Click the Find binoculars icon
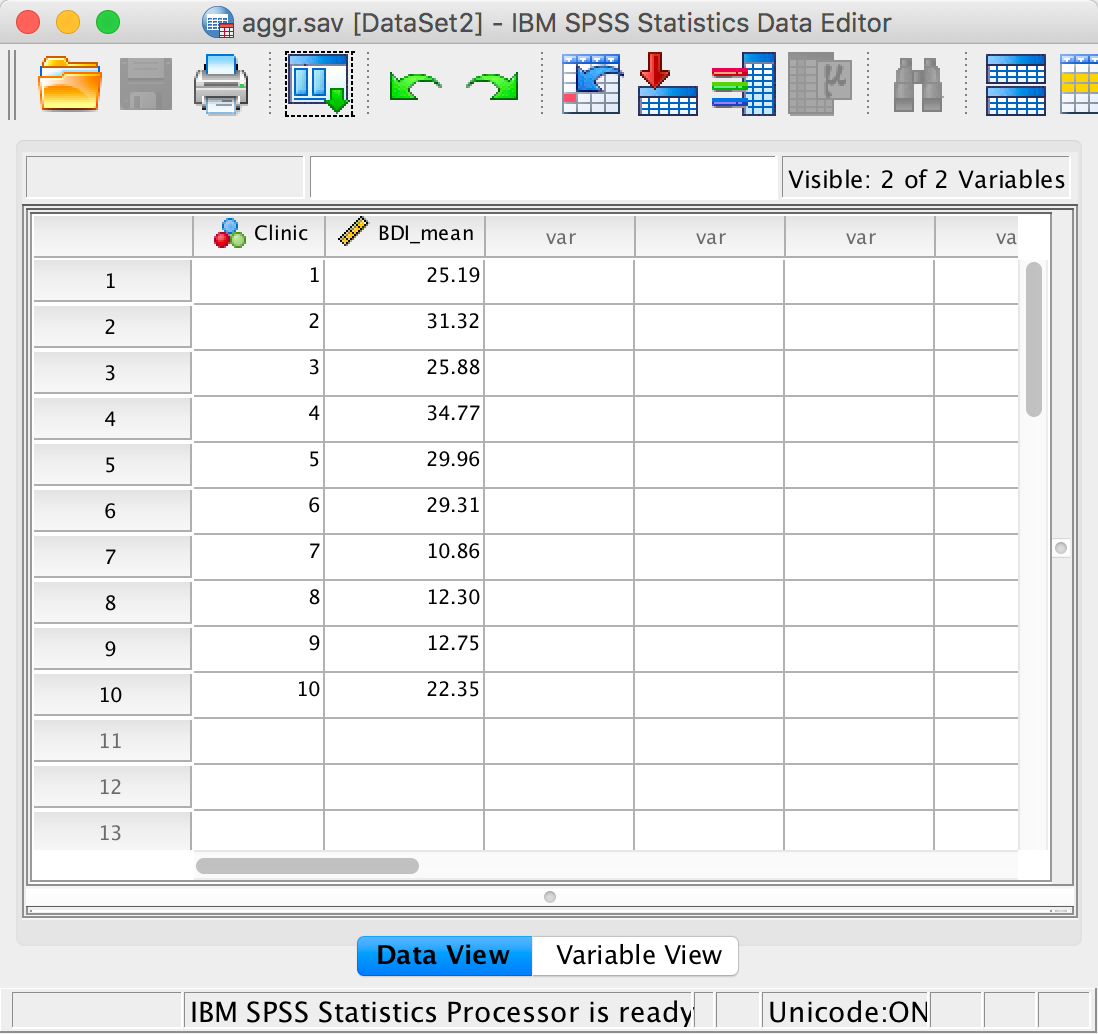This screenshot has width=1098, height=1034. (920, 84)
